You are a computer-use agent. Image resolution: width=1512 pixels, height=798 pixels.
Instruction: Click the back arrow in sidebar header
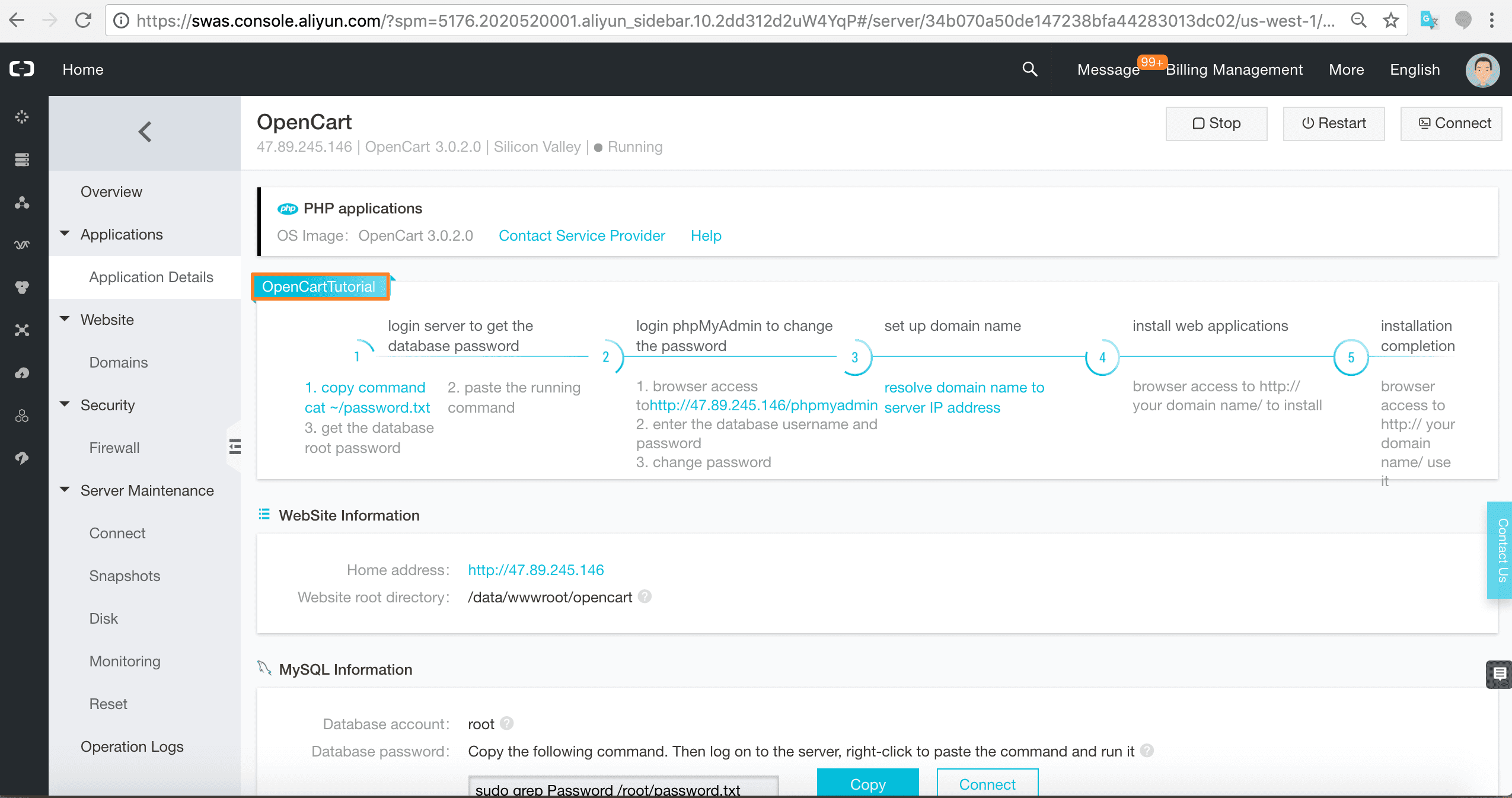coord(145,132)
